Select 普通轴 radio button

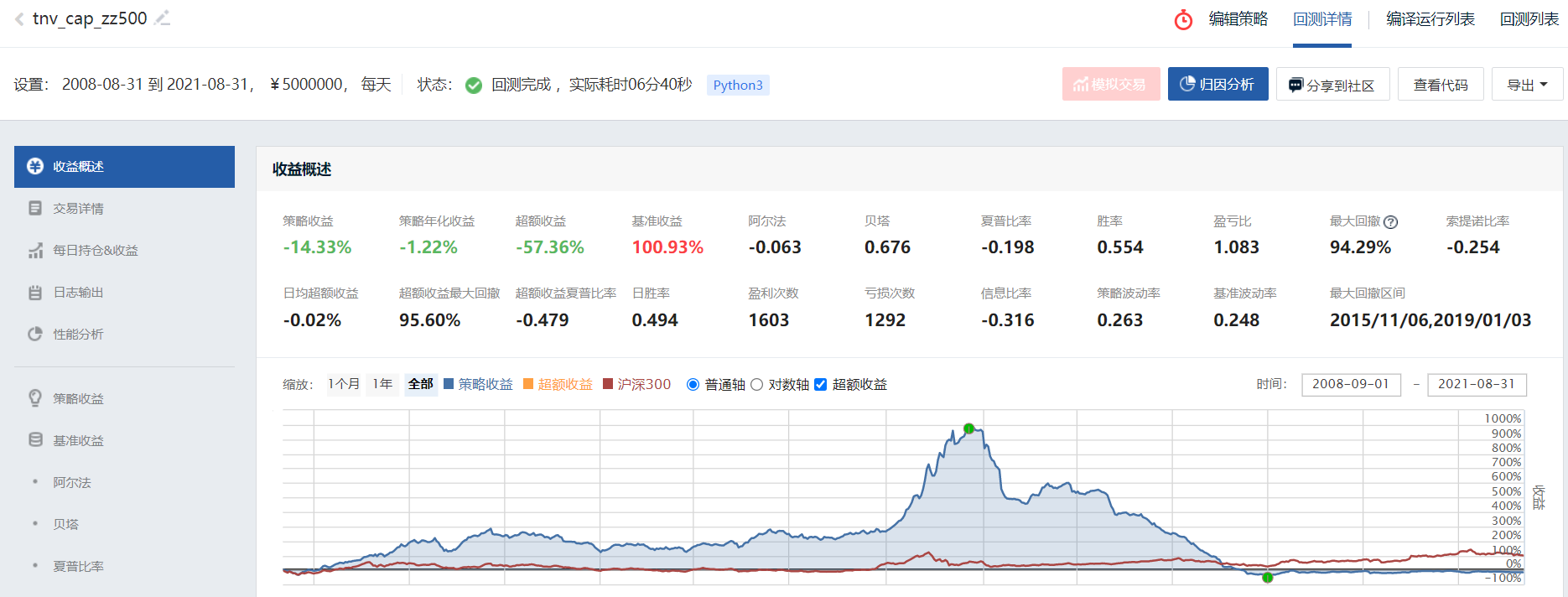693,384
